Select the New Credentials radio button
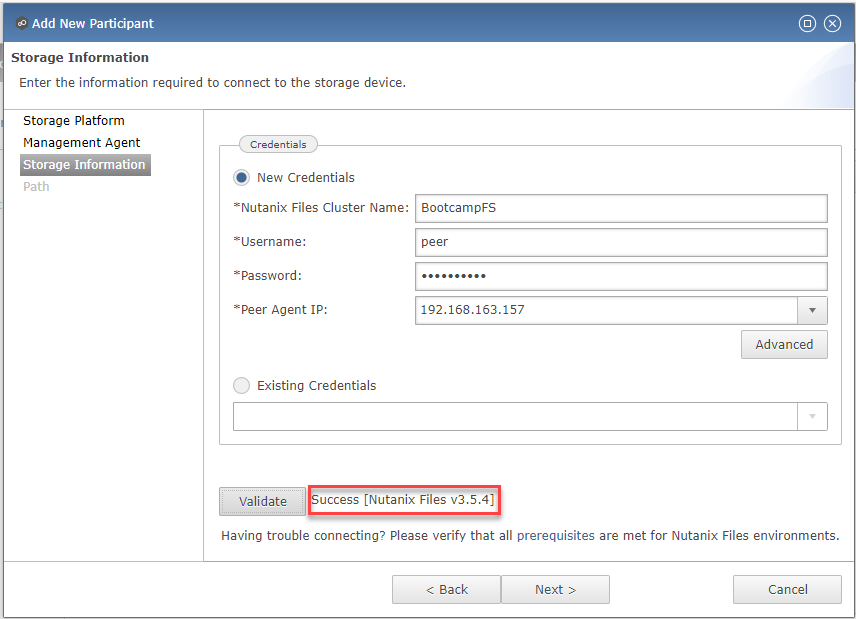The image size is (856, 619). (241, 177)
